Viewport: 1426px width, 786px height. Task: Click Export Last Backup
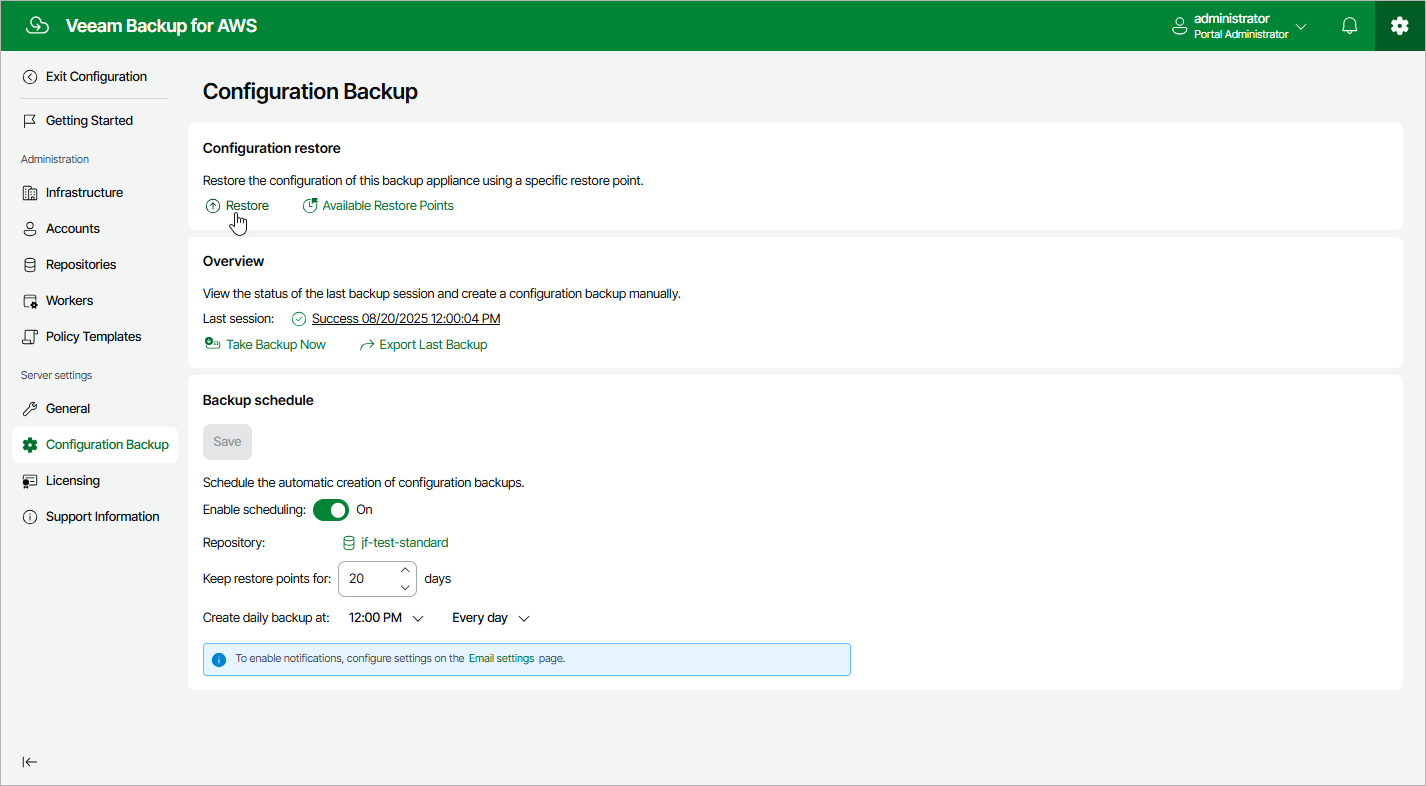(x=433, y=345)
